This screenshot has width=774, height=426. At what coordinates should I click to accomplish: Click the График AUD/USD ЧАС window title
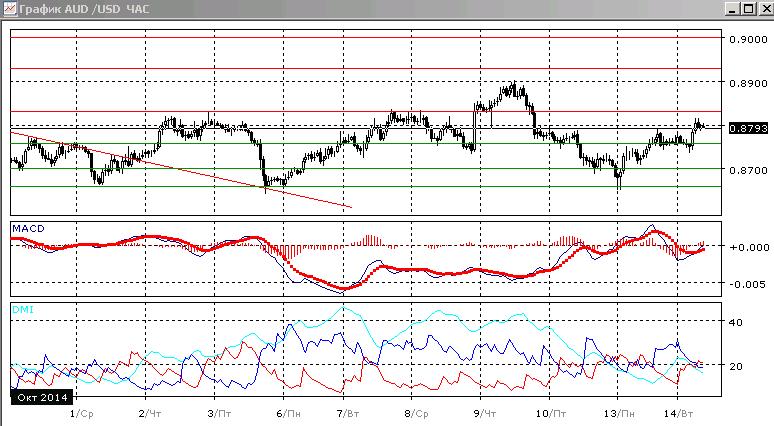[84, 9]
